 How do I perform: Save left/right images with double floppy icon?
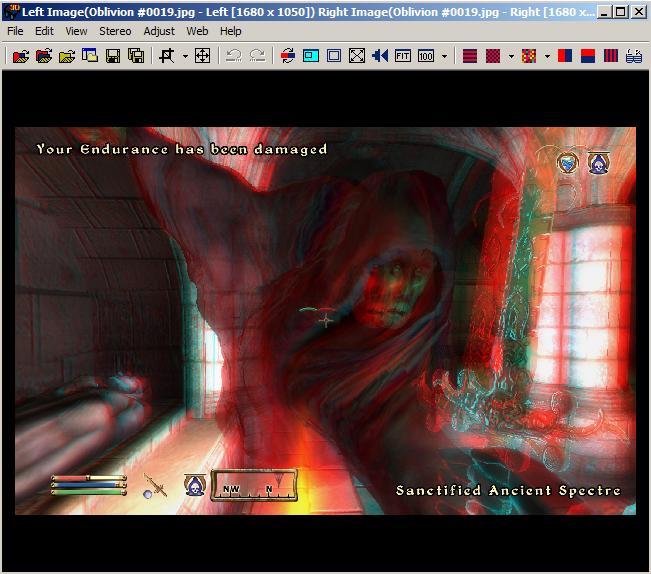(x=136, y=56)
